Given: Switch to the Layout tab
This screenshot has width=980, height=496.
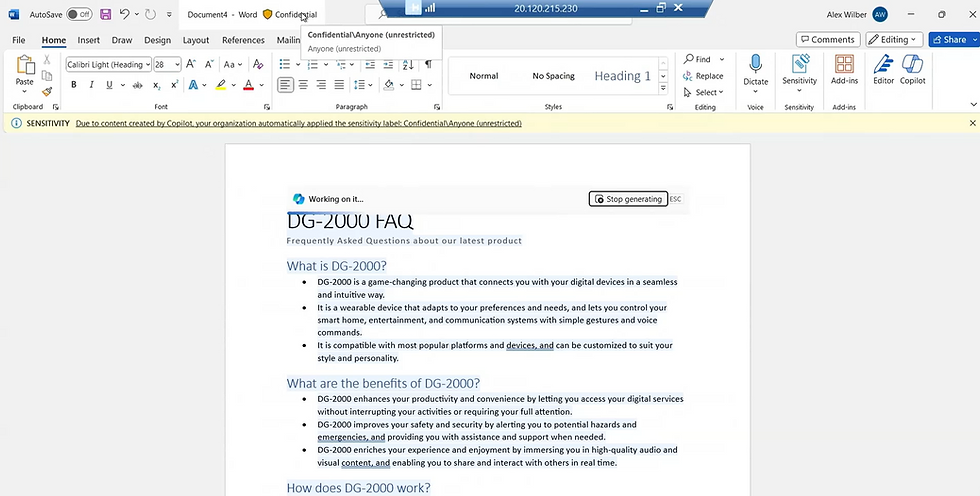Looking at the screenshot, I should [x=196, y=40].
